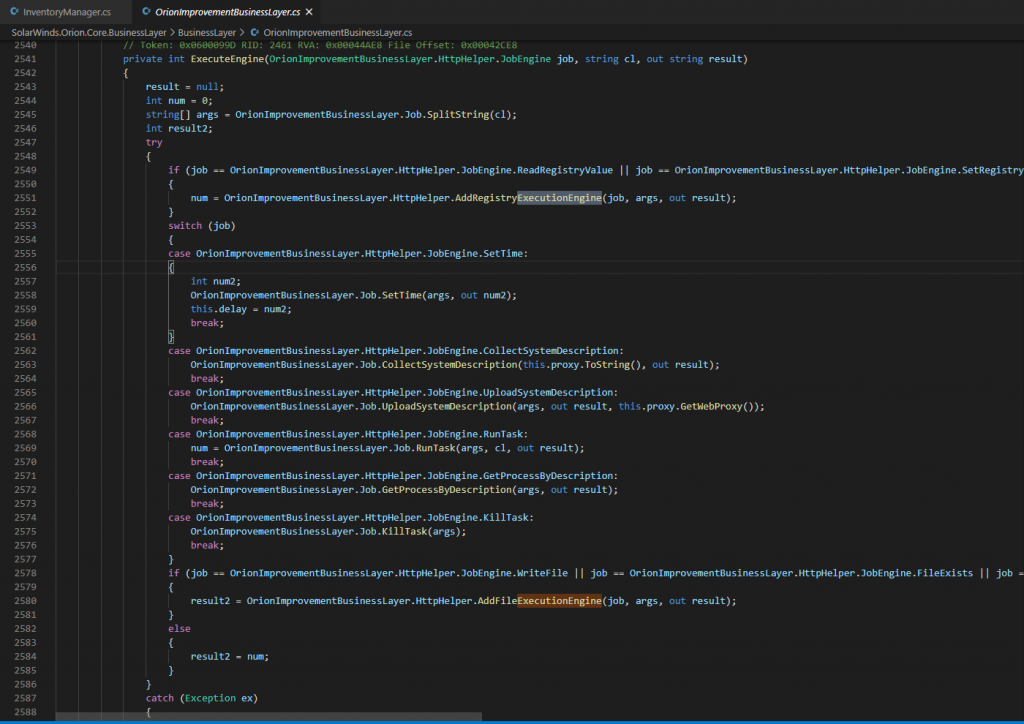Click the this.proxy.ToString() argument

[584, 365]
